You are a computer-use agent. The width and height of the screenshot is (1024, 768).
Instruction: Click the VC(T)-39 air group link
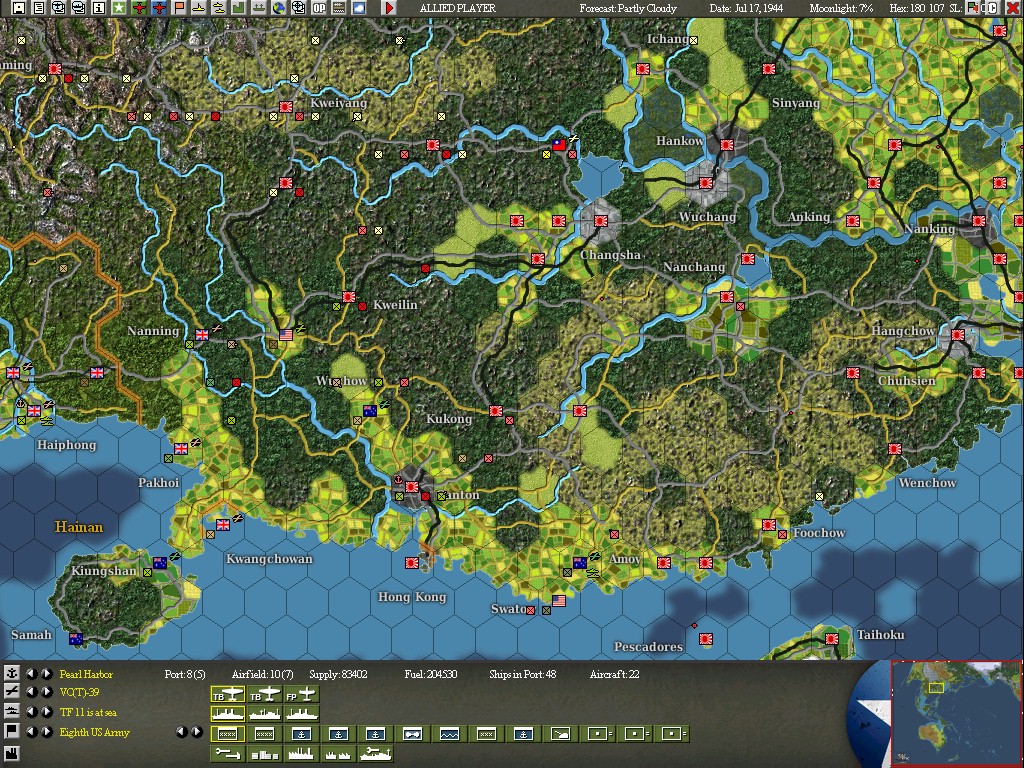click(80, 692)
